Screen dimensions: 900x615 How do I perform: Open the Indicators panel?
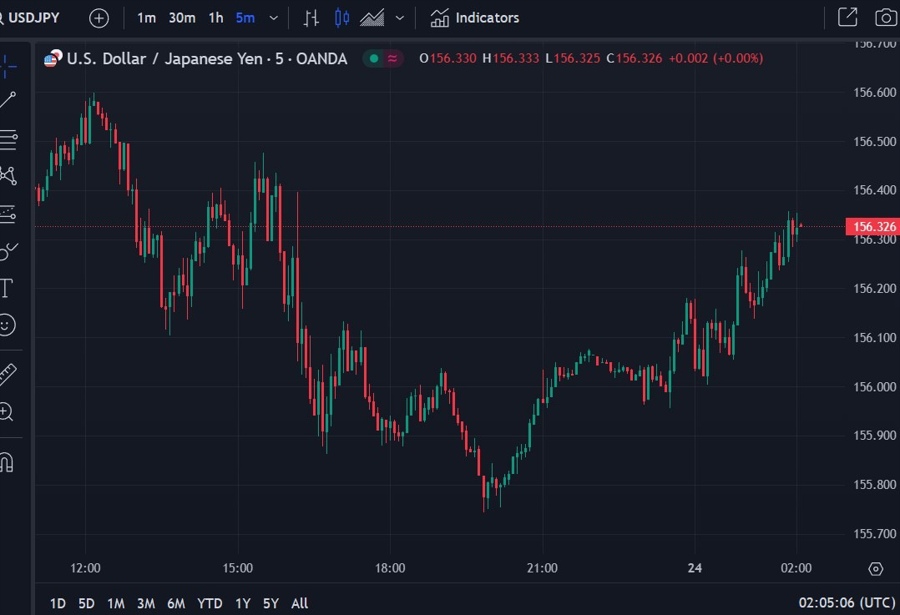[x=474, y=17]
